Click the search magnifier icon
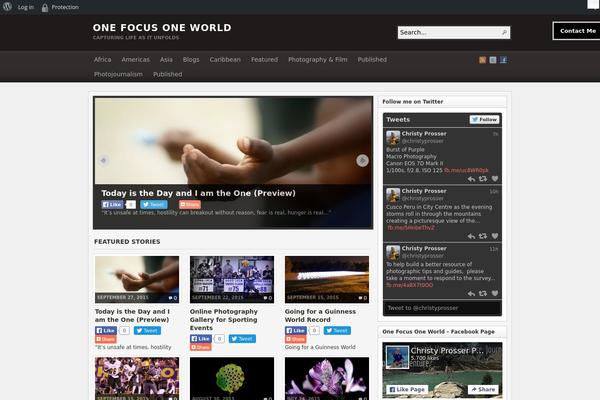 [x=504, y=33]
